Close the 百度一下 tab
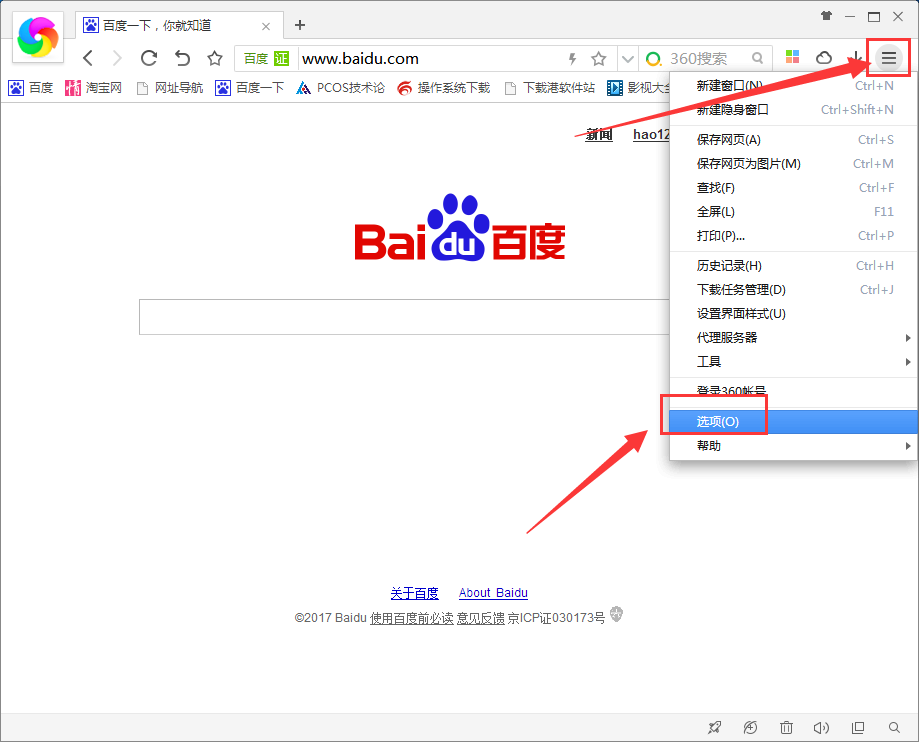Viewport: 919px width, 742px height. (266, 26)
